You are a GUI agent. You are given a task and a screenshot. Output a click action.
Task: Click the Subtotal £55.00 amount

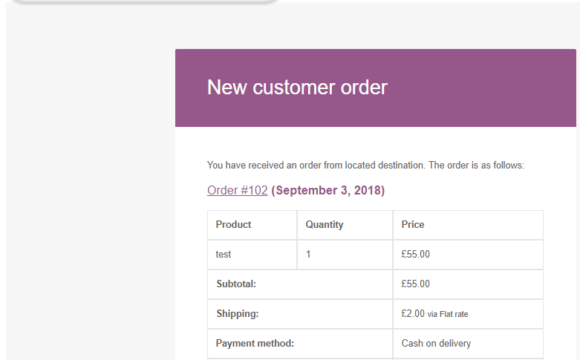(x=415, y=284)
